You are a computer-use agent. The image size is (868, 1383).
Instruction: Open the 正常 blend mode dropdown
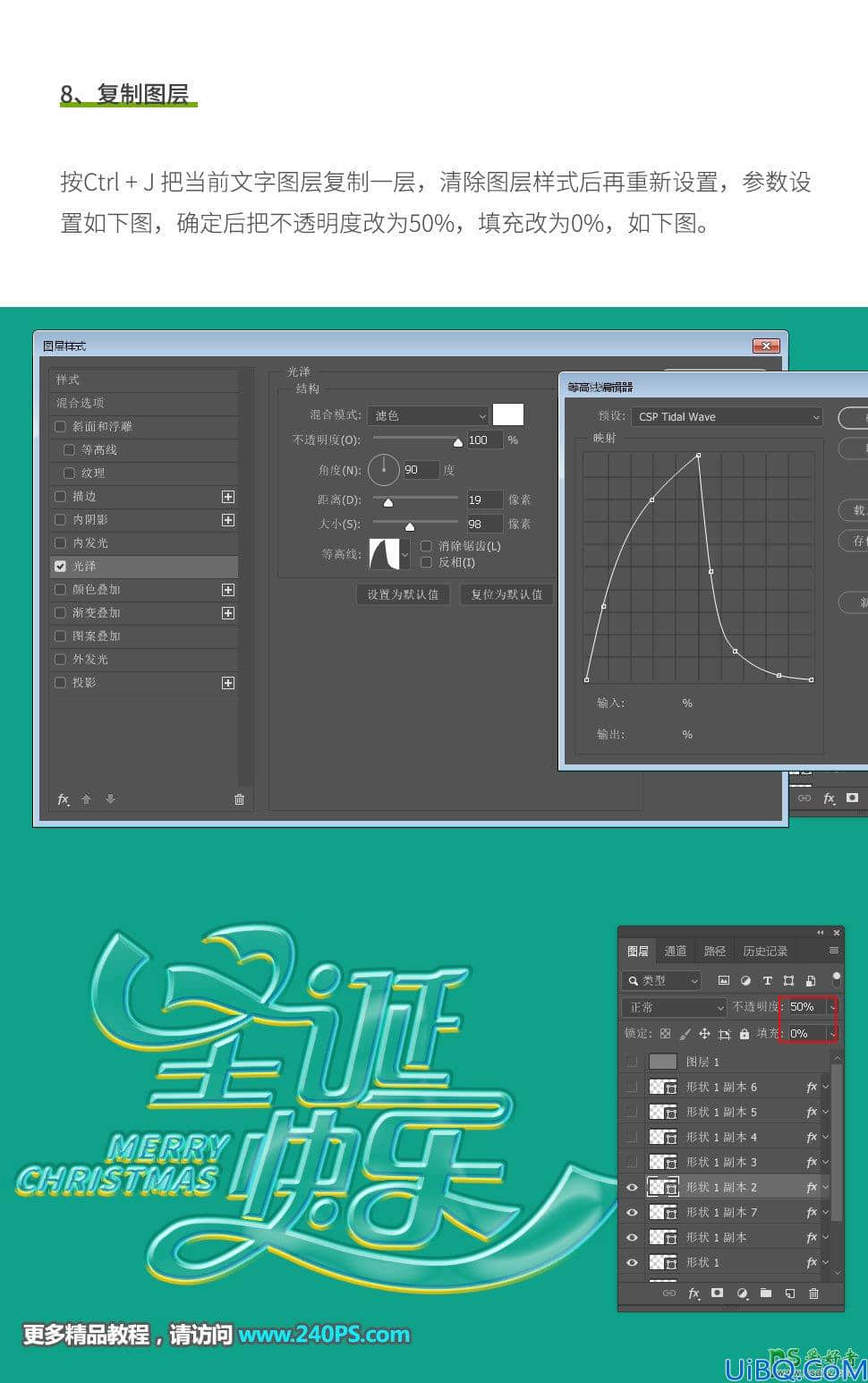(x=674, y=1007)
